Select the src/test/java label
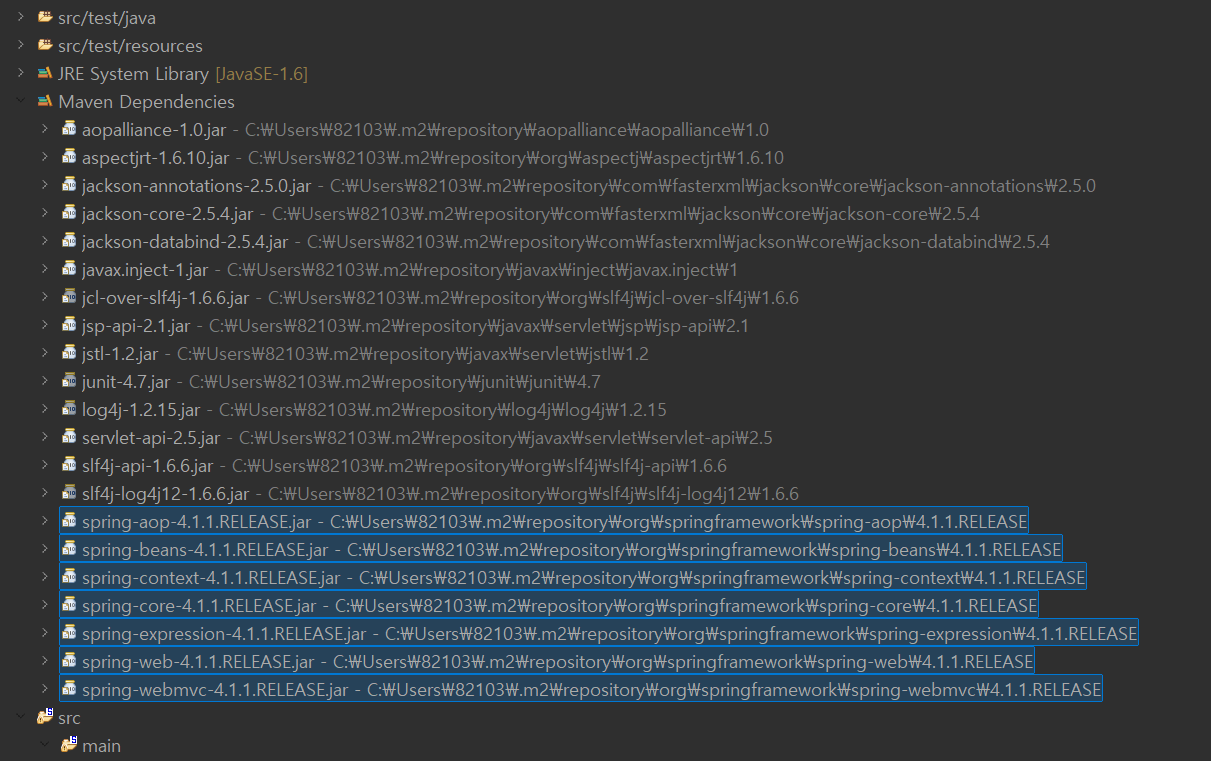 107,18
